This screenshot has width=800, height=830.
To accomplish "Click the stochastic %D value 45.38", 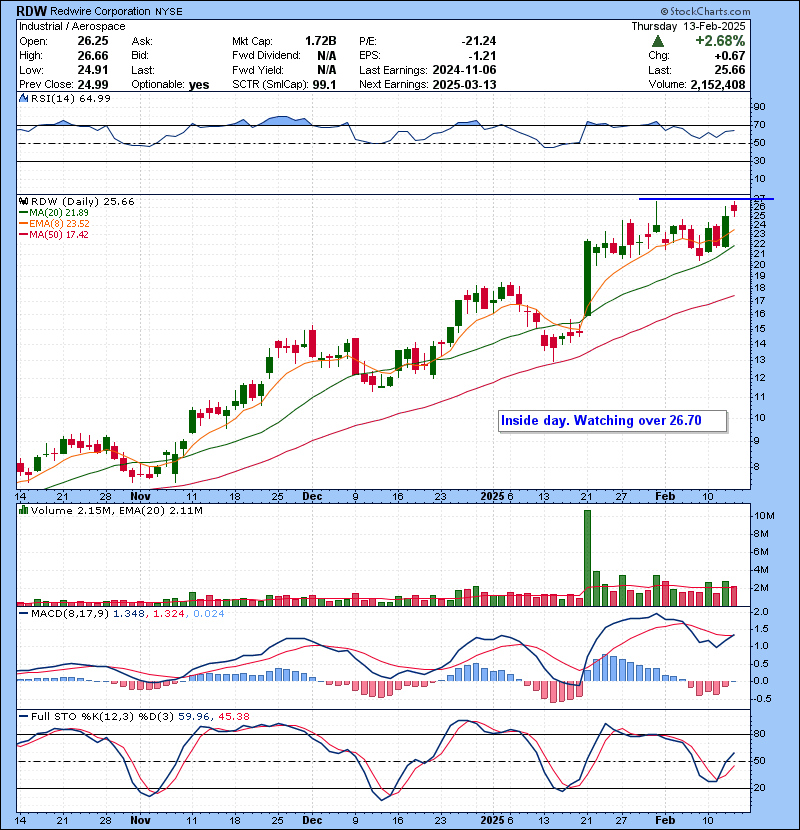I will coord(233,717).
